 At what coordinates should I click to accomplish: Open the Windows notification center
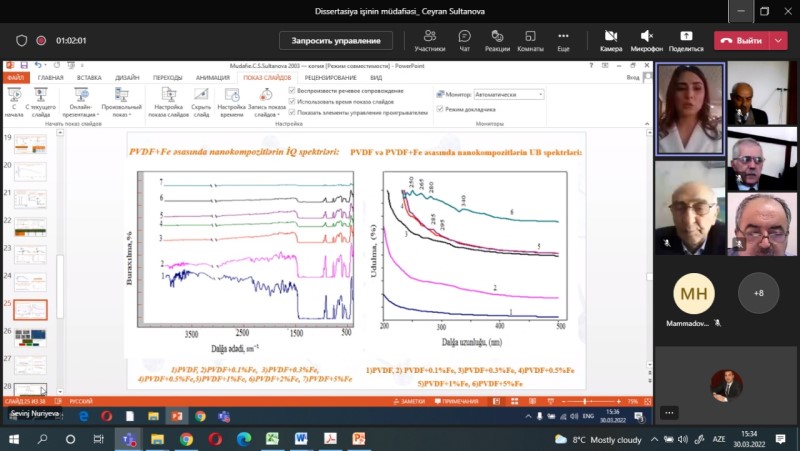(781, 439)
